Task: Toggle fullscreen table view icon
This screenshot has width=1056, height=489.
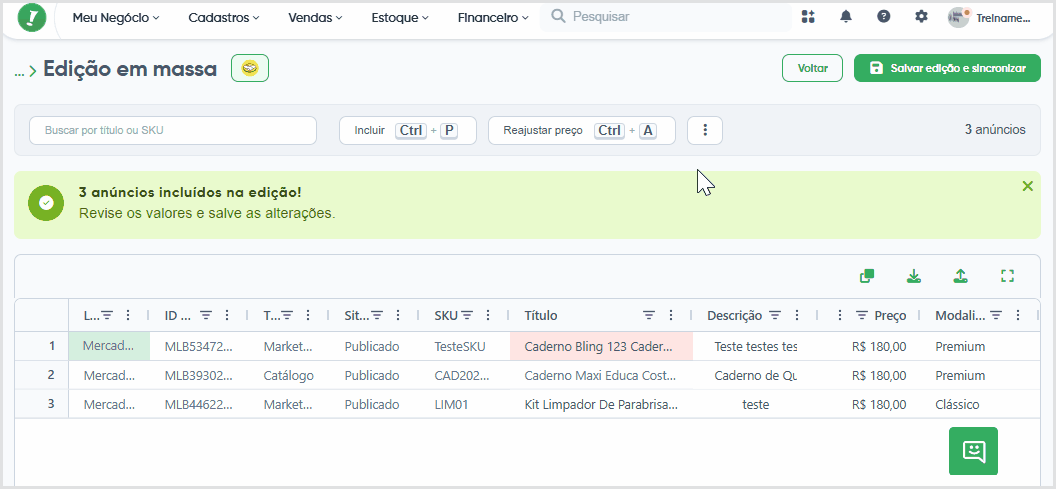Action: click(1008, 276)
